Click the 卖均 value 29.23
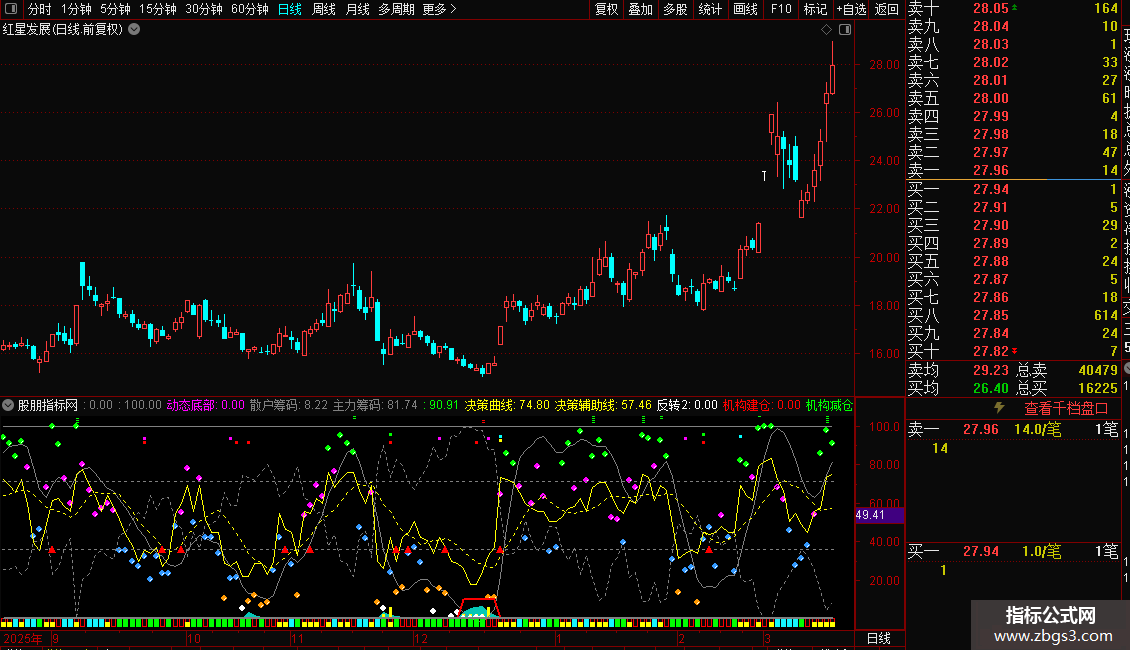The height and width of the screenshot is (650, 1130). tap(990, 370)
